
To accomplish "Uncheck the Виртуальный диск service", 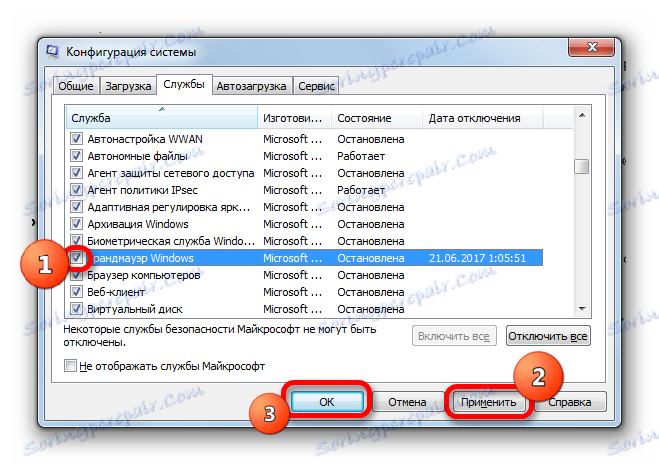I will (76, 309).
